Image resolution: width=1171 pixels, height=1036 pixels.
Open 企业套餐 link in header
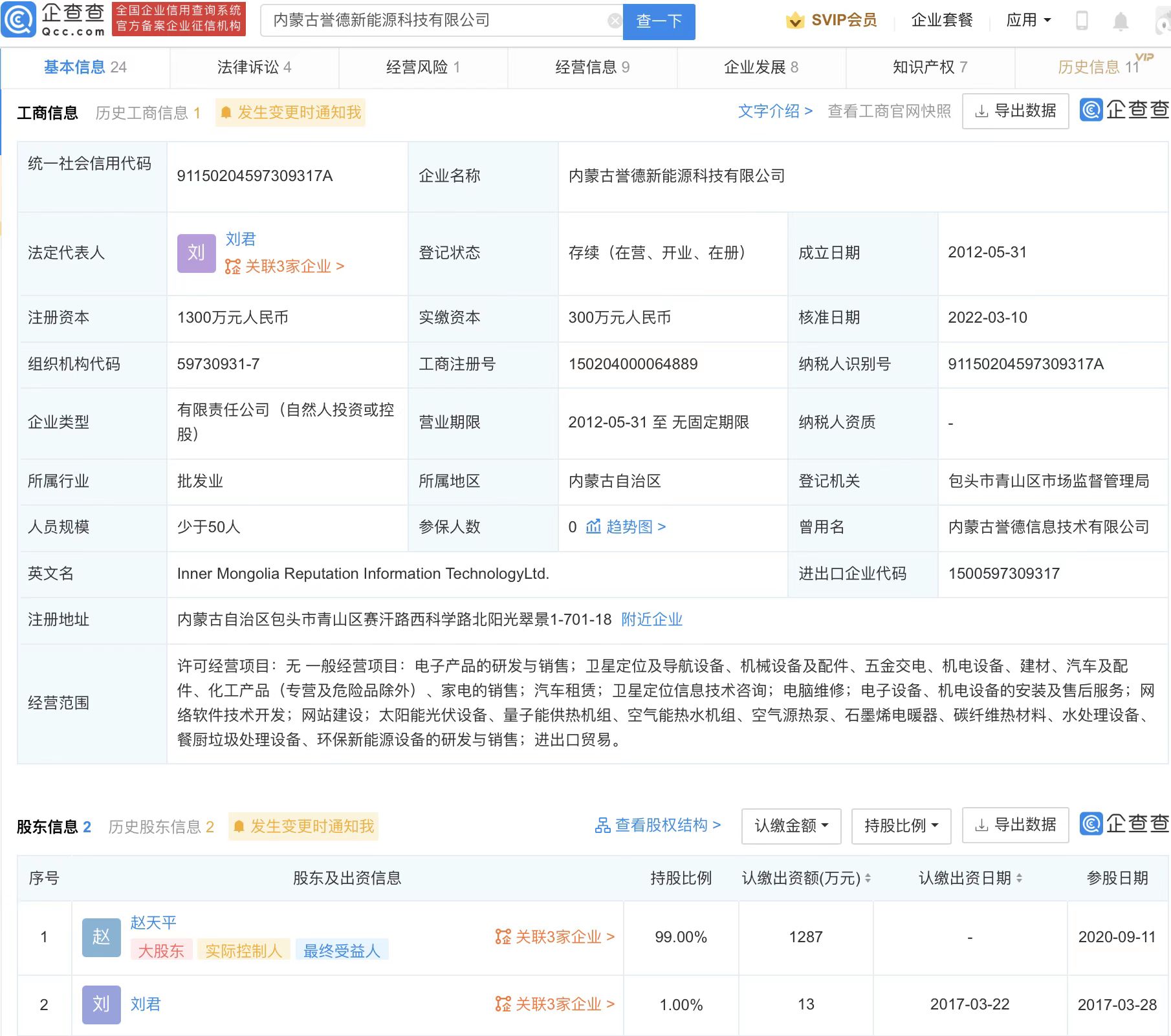click(942, 20)
